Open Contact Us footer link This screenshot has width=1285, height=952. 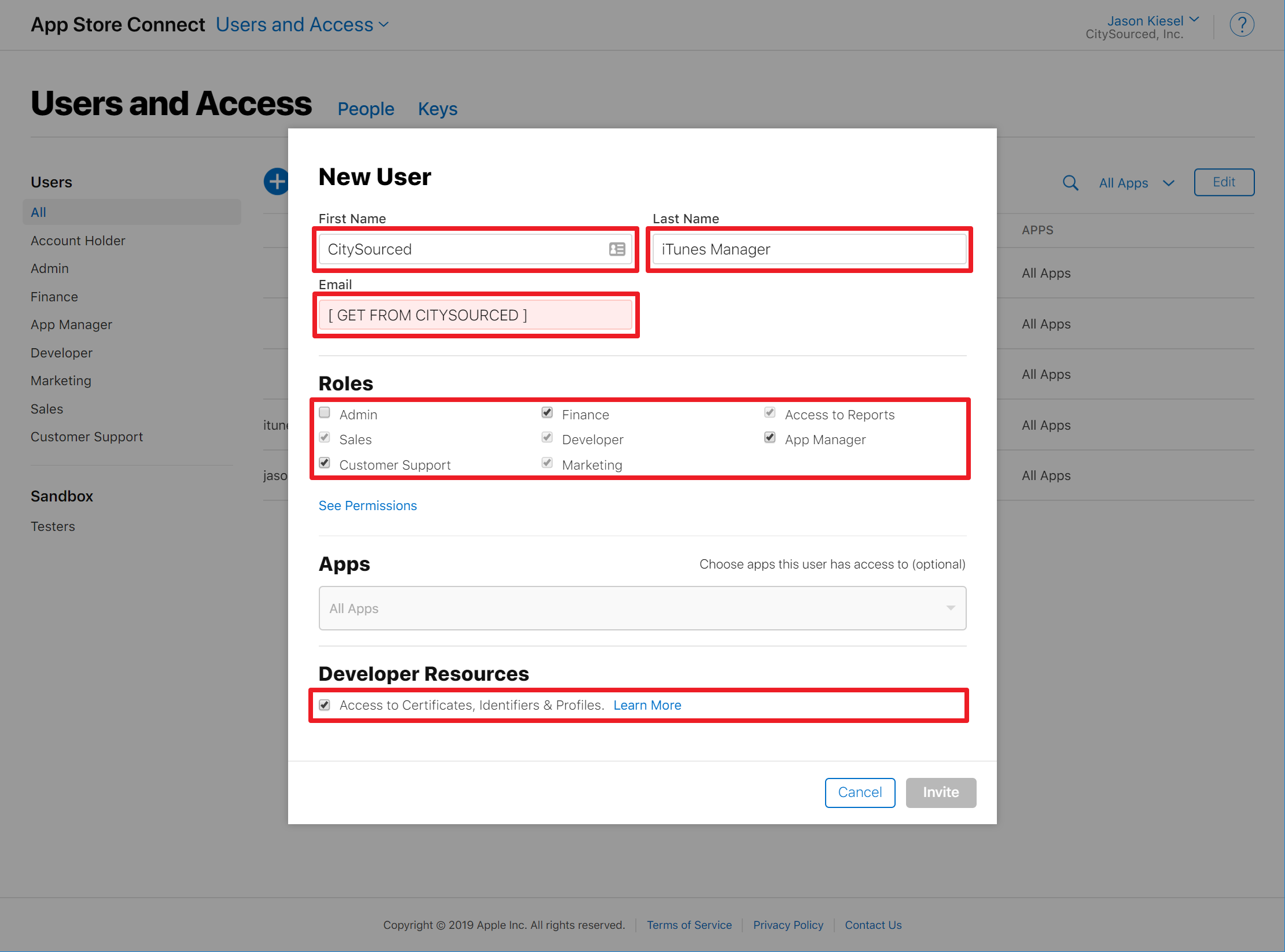click(873, 925)
